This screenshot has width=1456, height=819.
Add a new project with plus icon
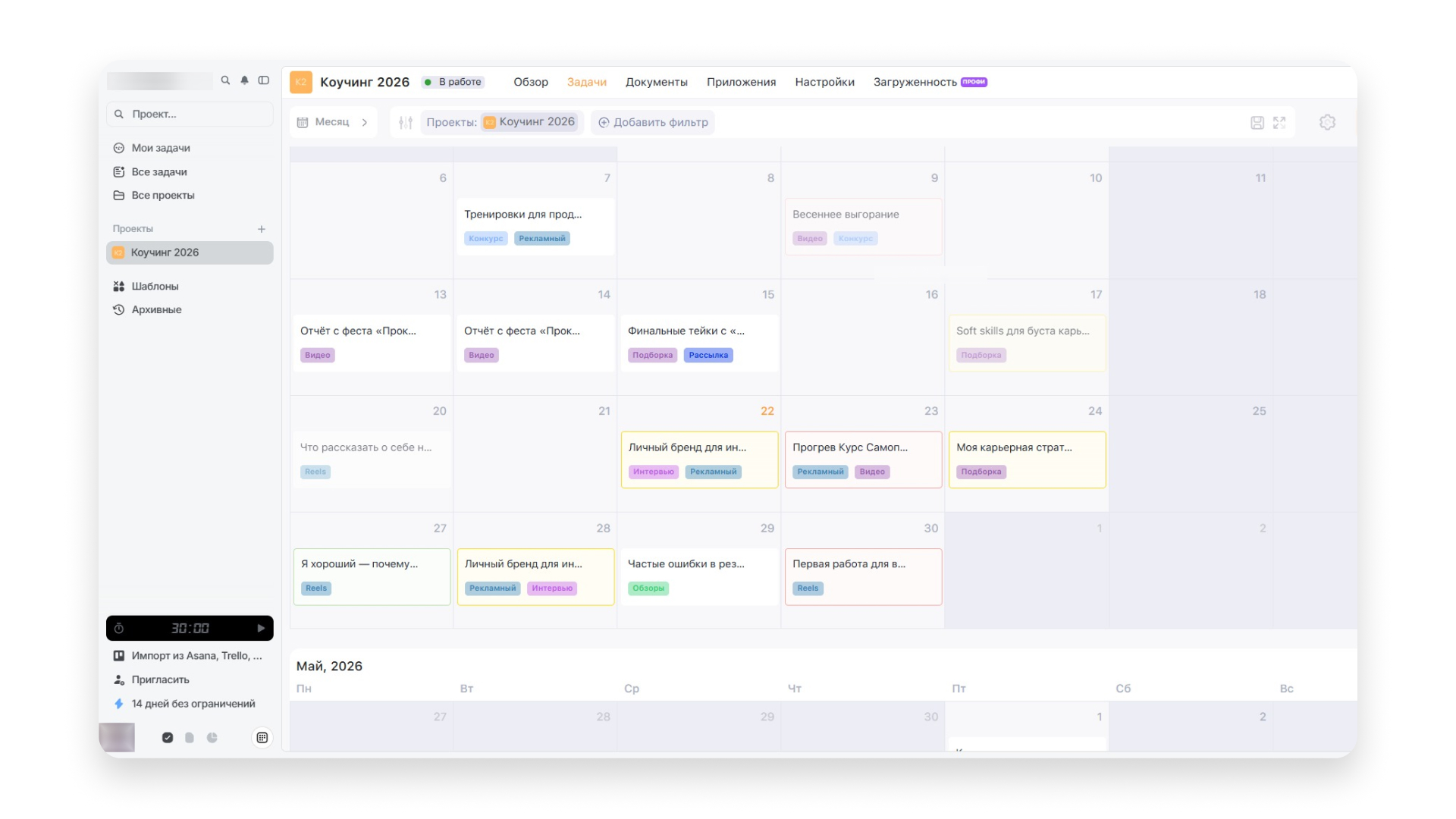(x=262, y=229)
